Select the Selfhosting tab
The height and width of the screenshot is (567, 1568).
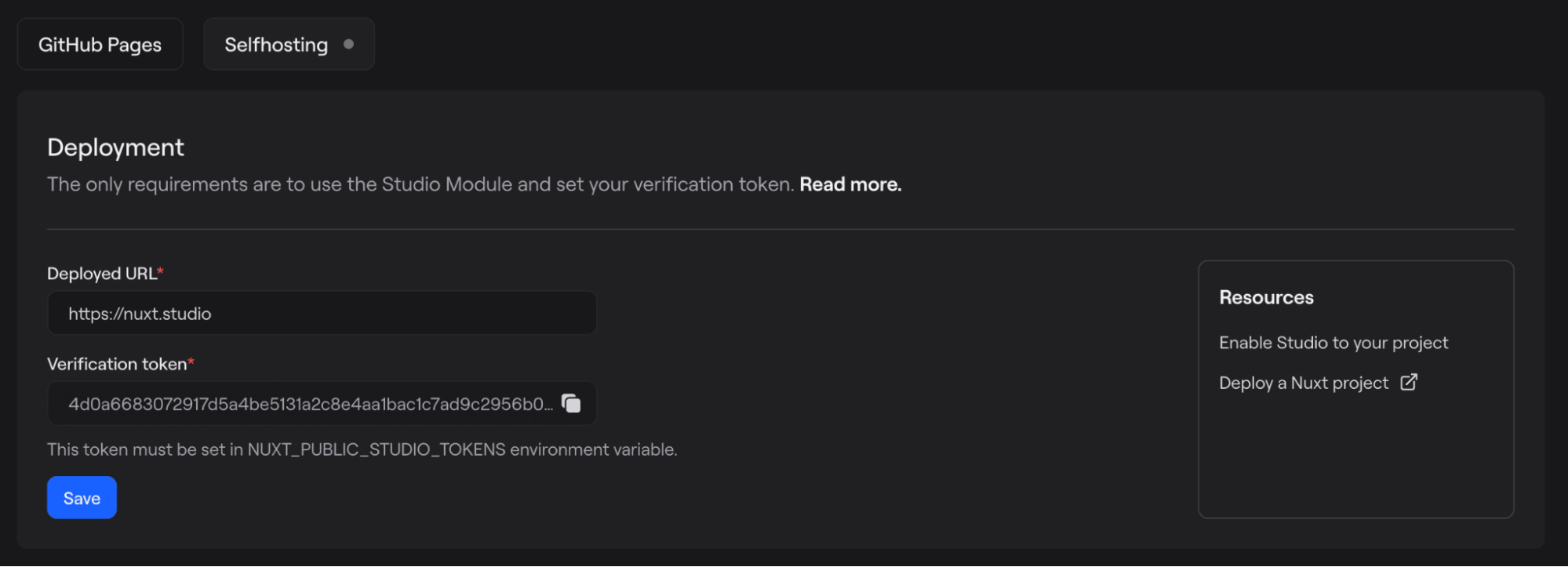(x=289, y=45)
